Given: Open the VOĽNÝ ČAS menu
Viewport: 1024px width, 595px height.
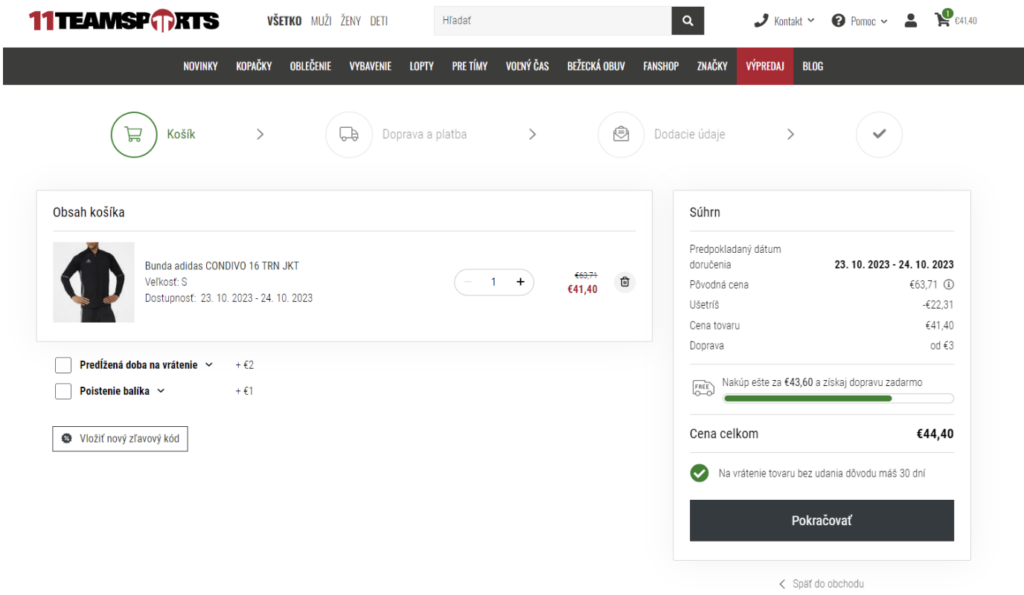Looking at the screenshot, I should [527, 66].
